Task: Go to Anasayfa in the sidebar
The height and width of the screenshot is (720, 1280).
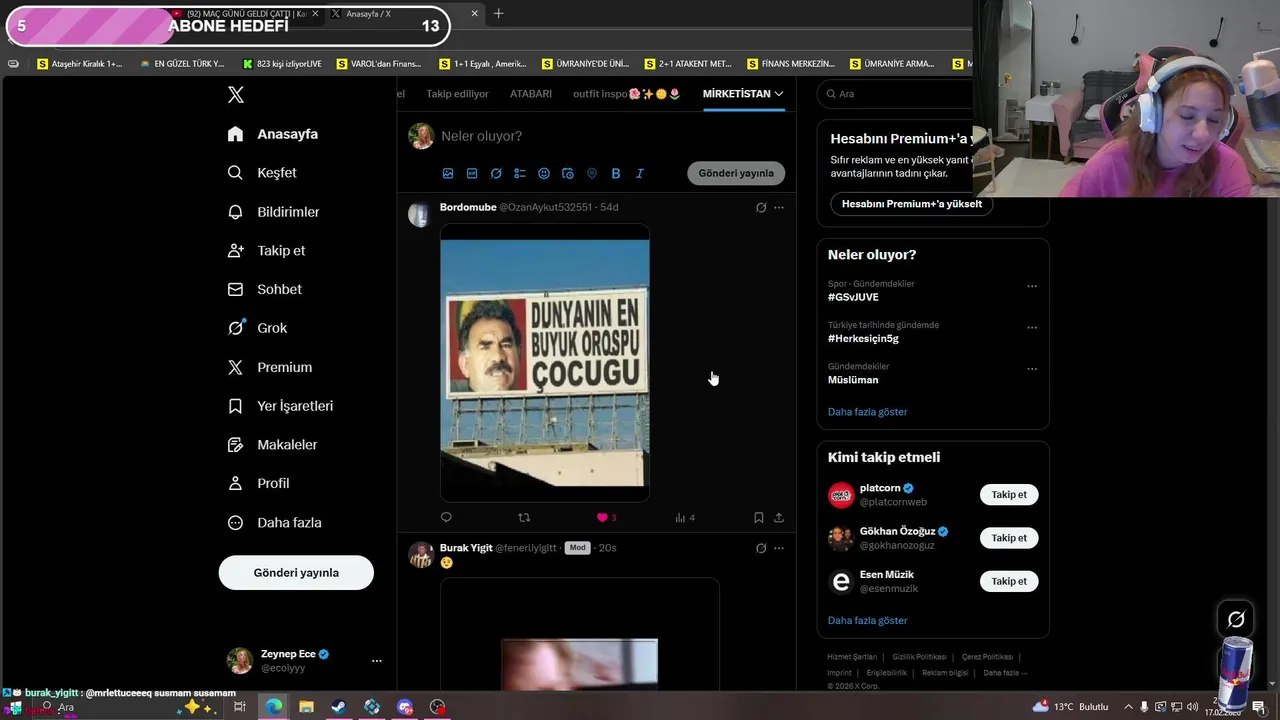Action: 273,134
